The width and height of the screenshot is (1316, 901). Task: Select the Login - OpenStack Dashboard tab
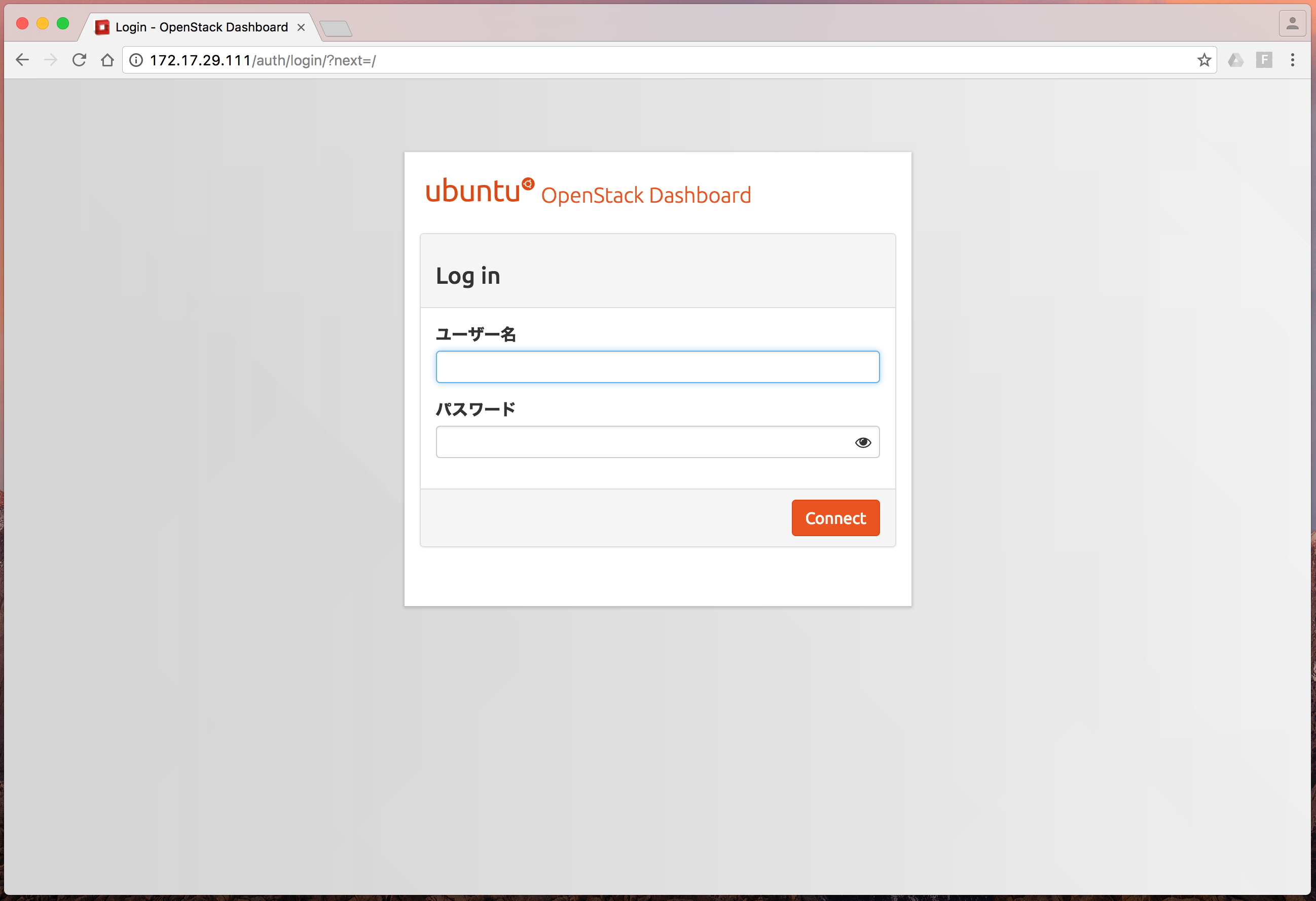tap(198, 26)
